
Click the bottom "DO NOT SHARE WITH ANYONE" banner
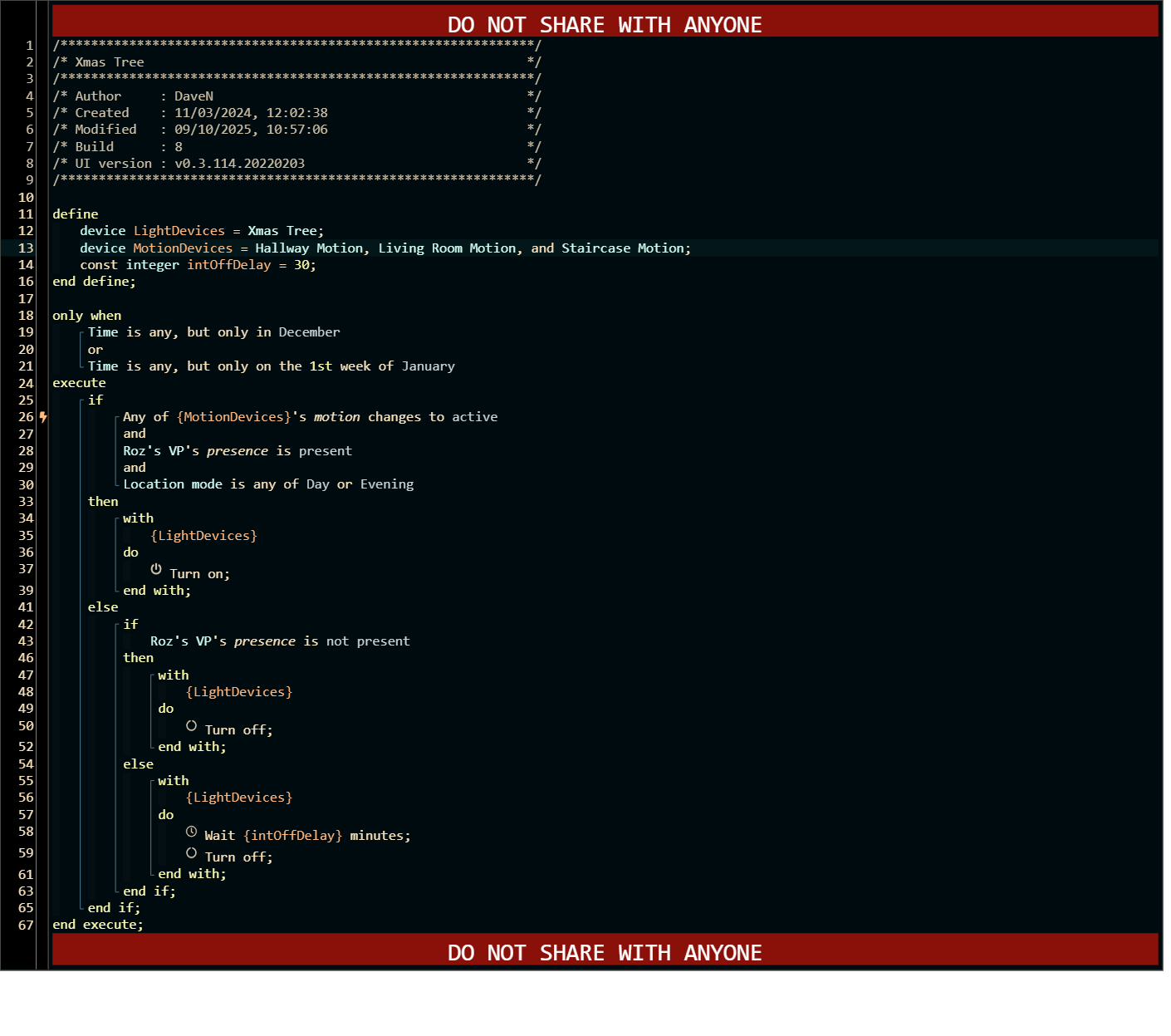(604, 952)
